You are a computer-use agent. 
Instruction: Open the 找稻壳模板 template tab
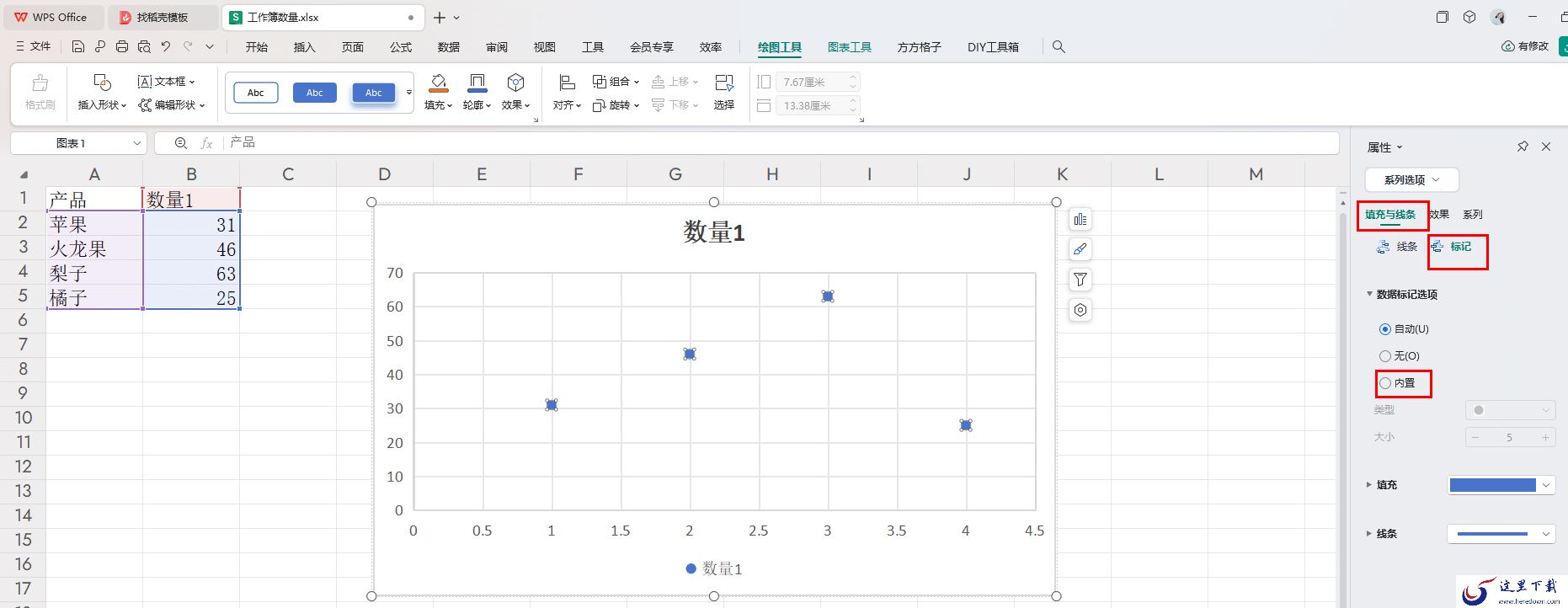click(163, 18)
